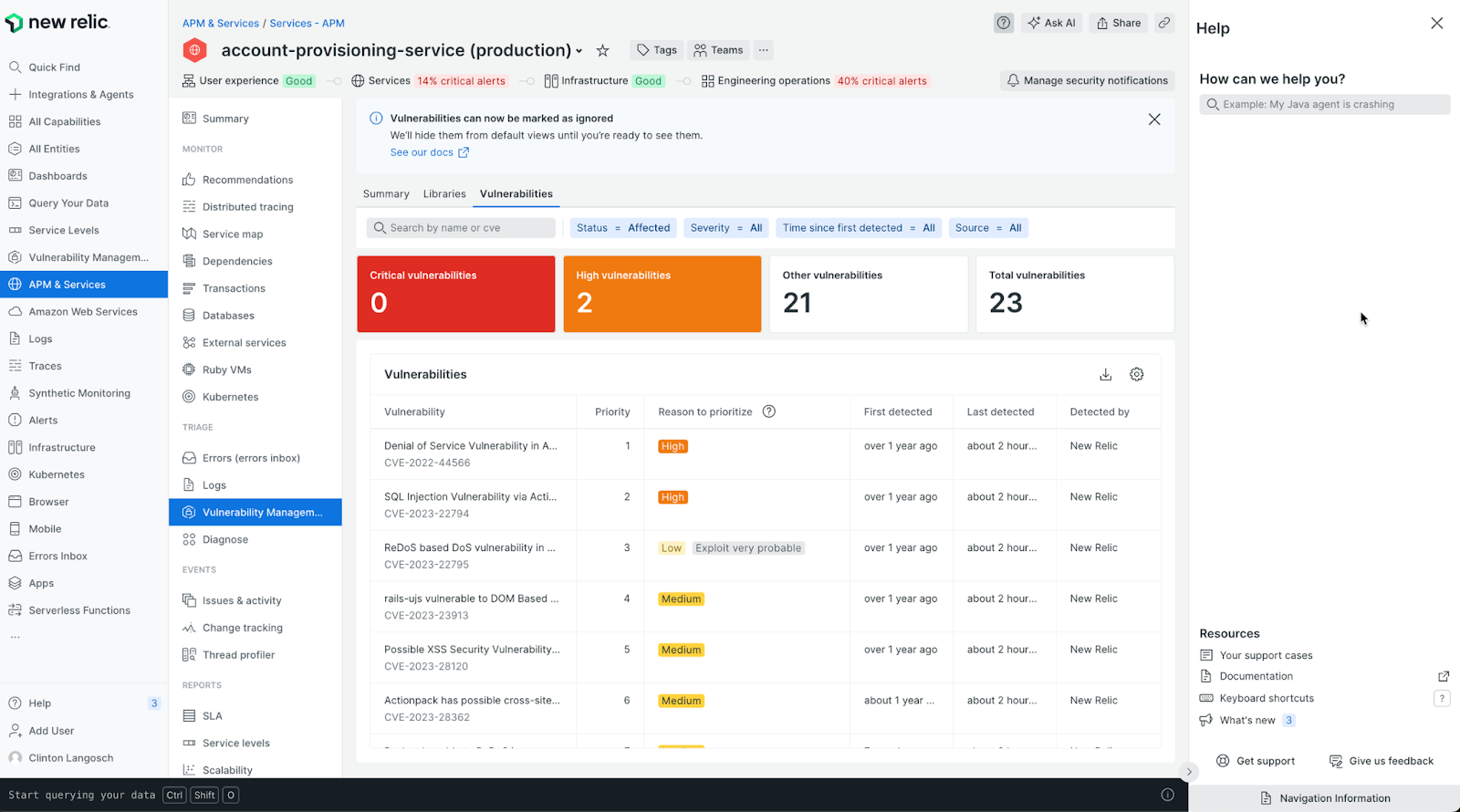
Task: Click Give us feedback
Action: (x=1382, y=761)
